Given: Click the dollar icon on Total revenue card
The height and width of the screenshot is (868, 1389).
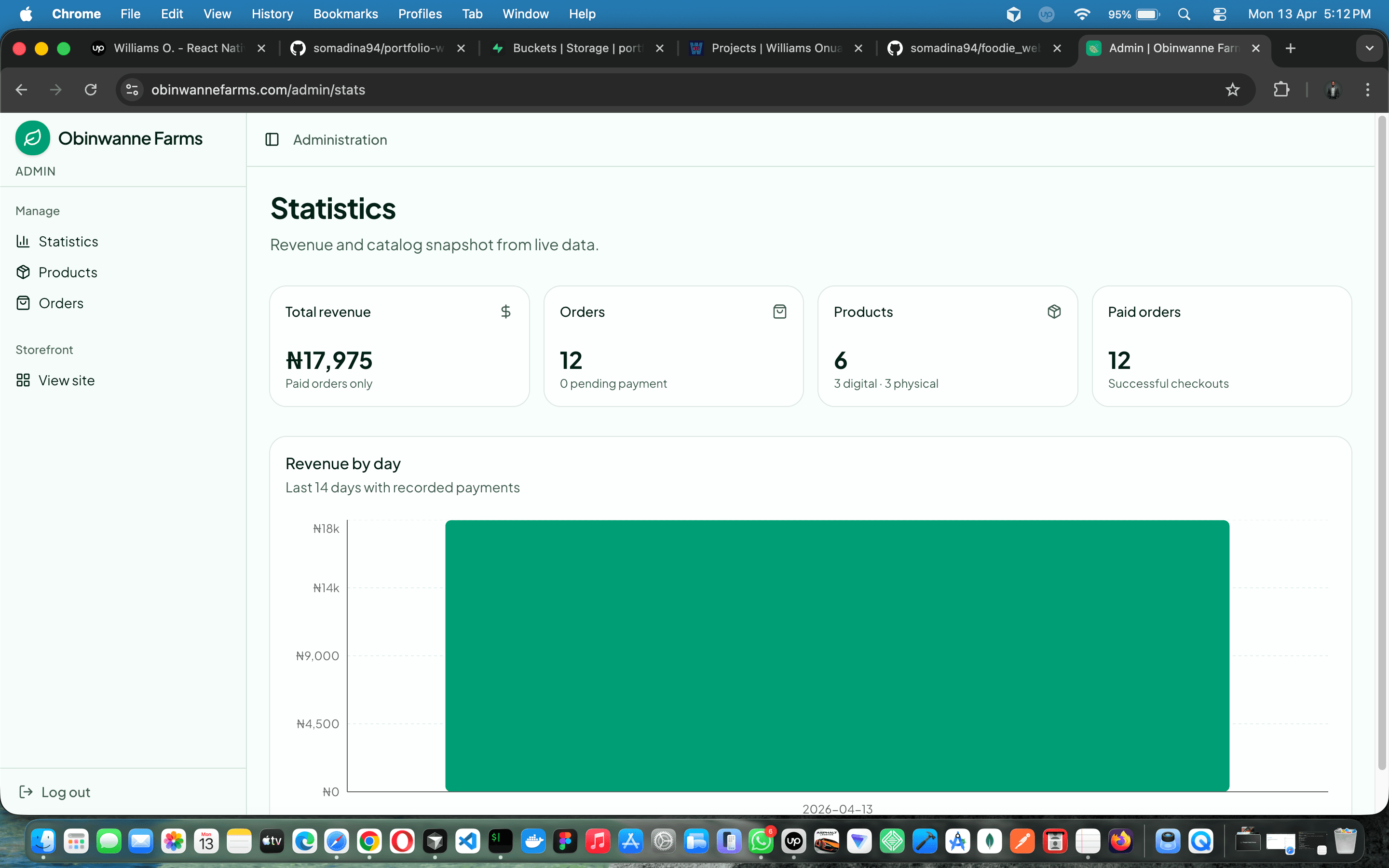Looking at the screenshot, I should point(505,312).
